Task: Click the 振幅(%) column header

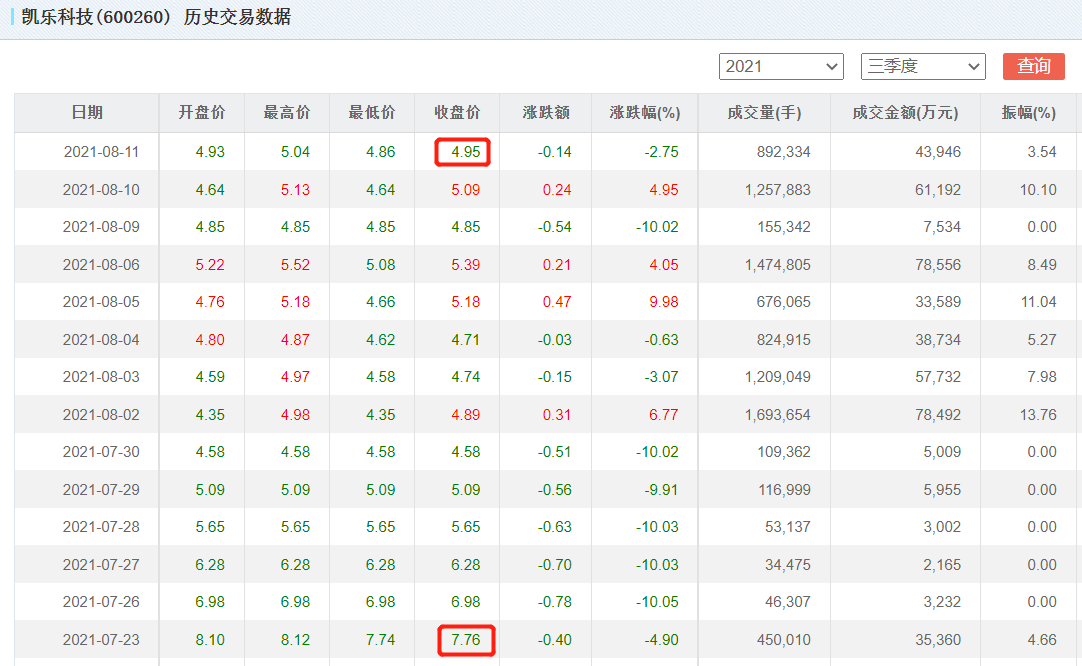Action: [x=1028, y=112]
